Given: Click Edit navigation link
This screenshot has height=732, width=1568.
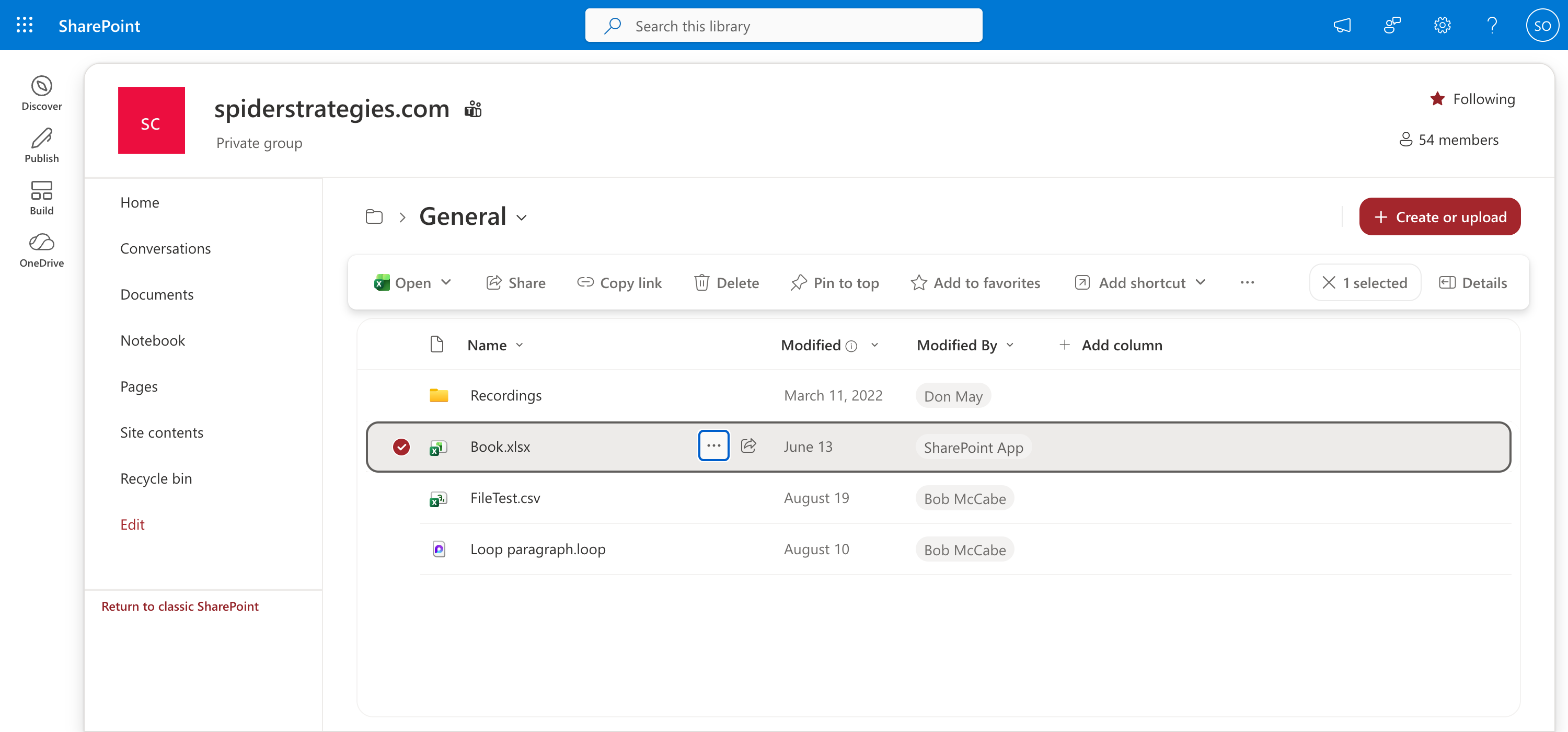Looking at the screenshot, I should point(132,524).
